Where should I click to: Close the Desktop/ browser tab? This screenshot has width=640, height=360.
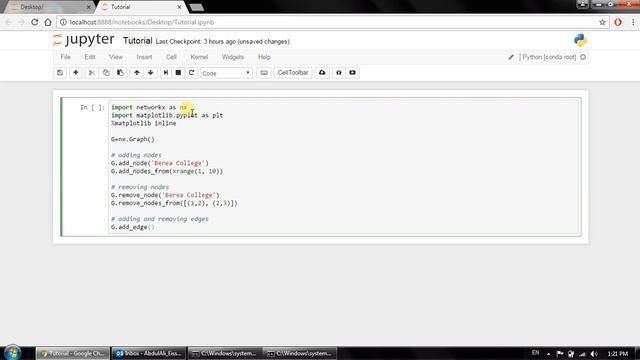coord(89,7)
